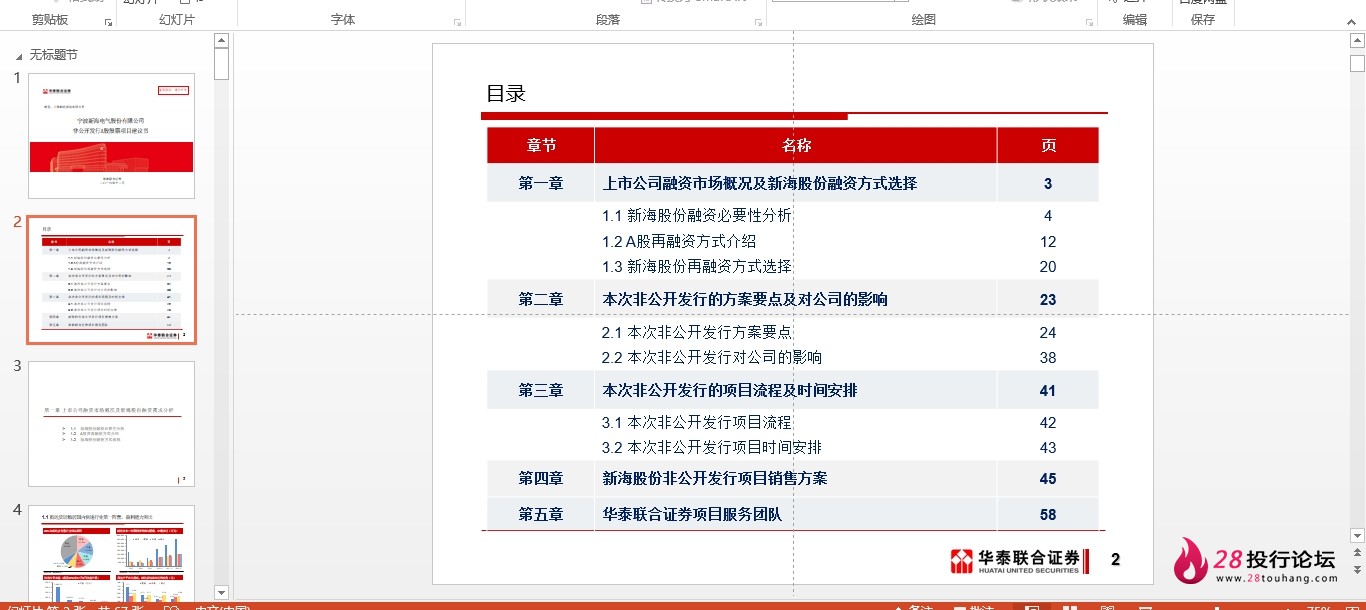This screenshot has height=610, width=1366.
Task: Select slide 4 charts thumbnail
Action: tap(111, 553)
